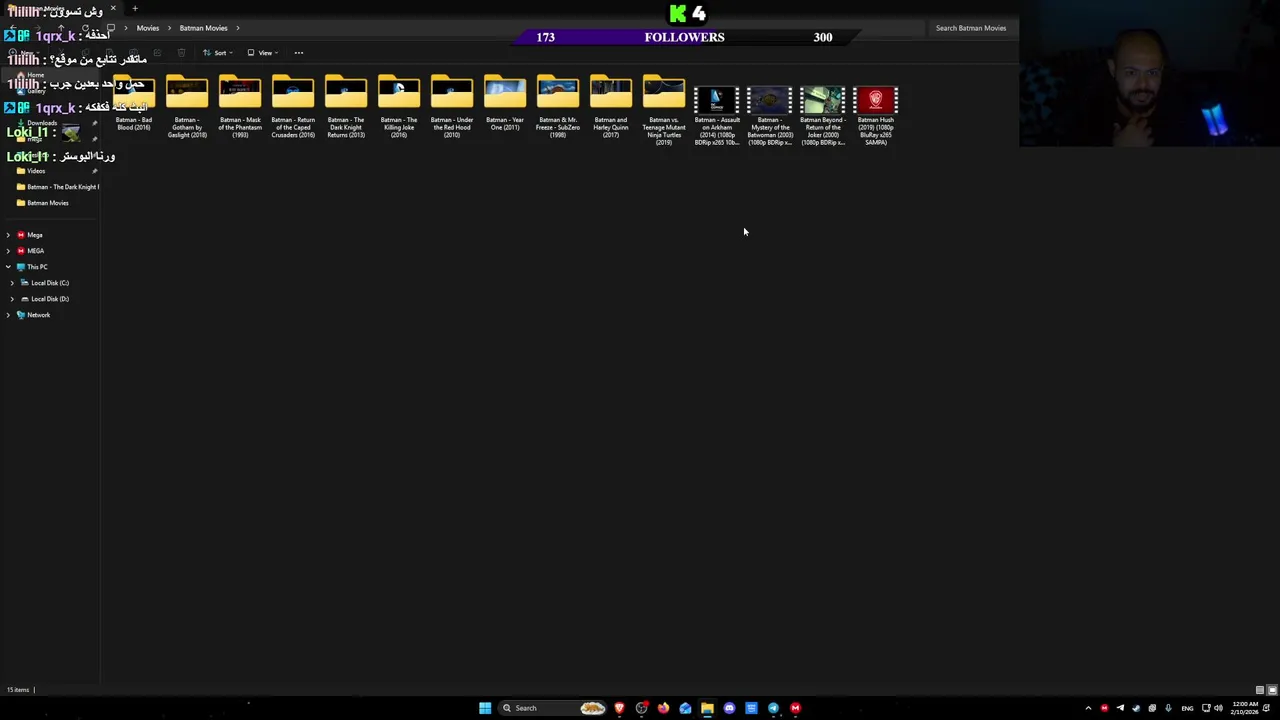Add a new tab with the plus button

click(x=135, y=9)
